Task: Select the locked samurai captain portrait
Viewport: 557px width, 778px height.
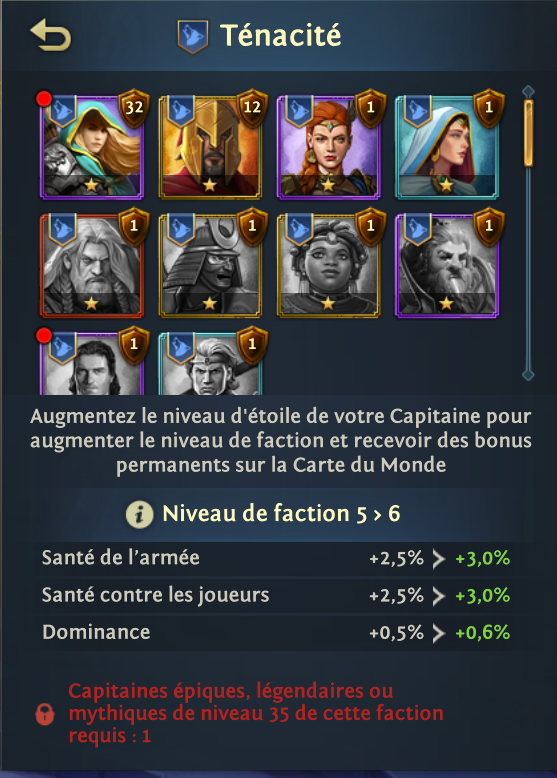Action: 210,266
